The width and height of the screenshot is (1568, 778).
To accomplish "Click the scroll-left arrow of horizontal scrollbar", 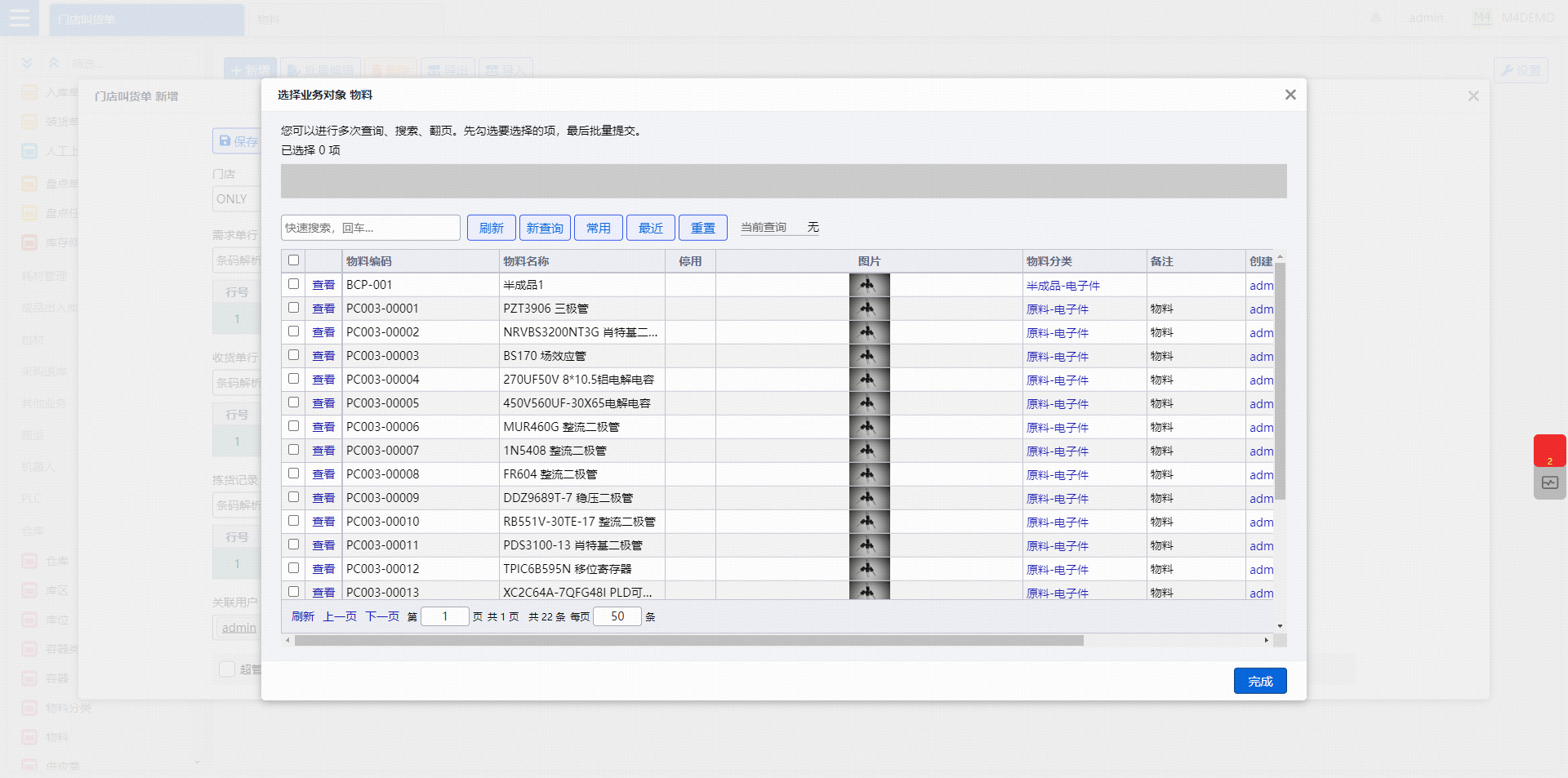I will (287, 640).
